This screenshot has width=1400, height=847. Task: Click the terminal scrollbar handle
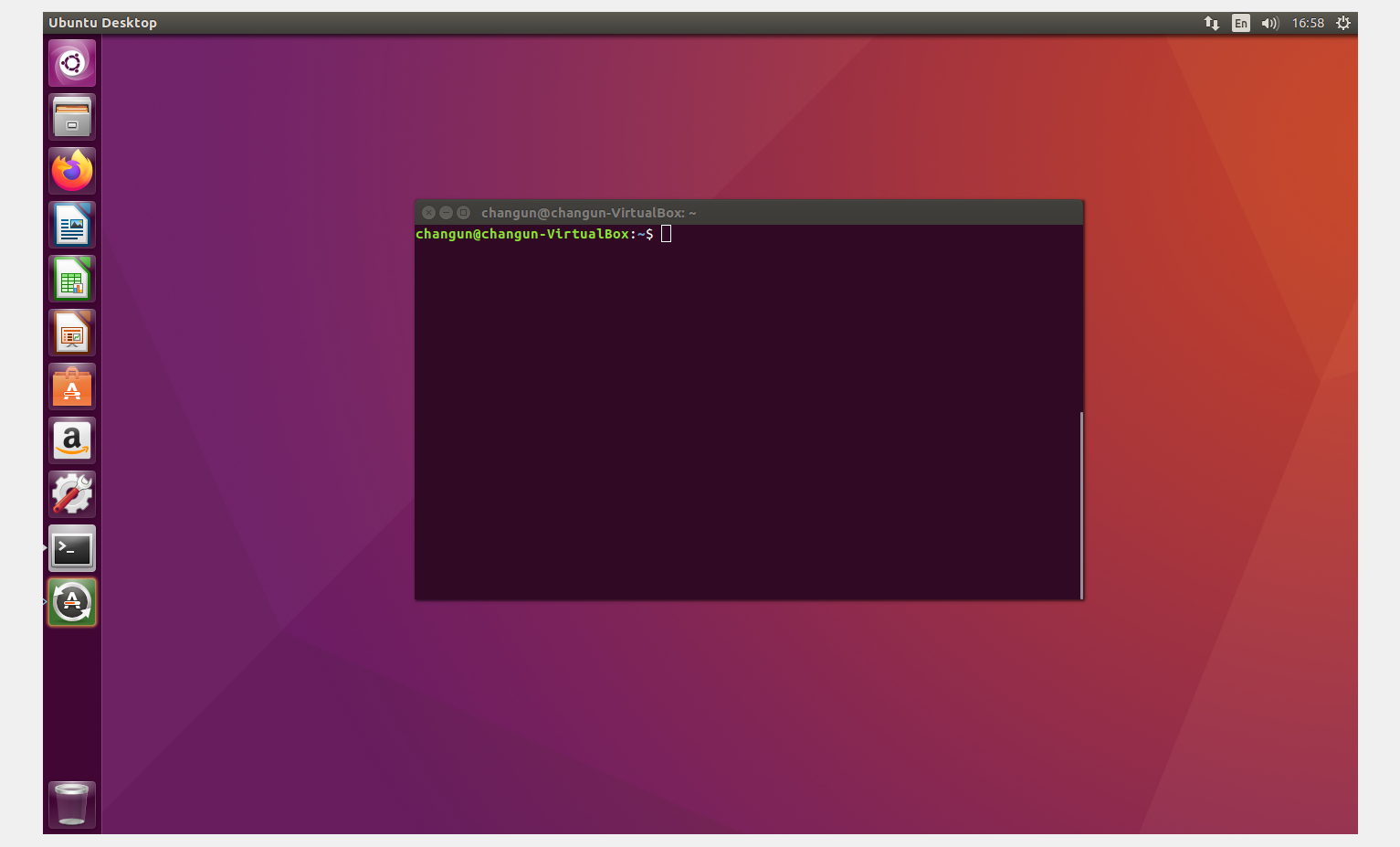1081,505
